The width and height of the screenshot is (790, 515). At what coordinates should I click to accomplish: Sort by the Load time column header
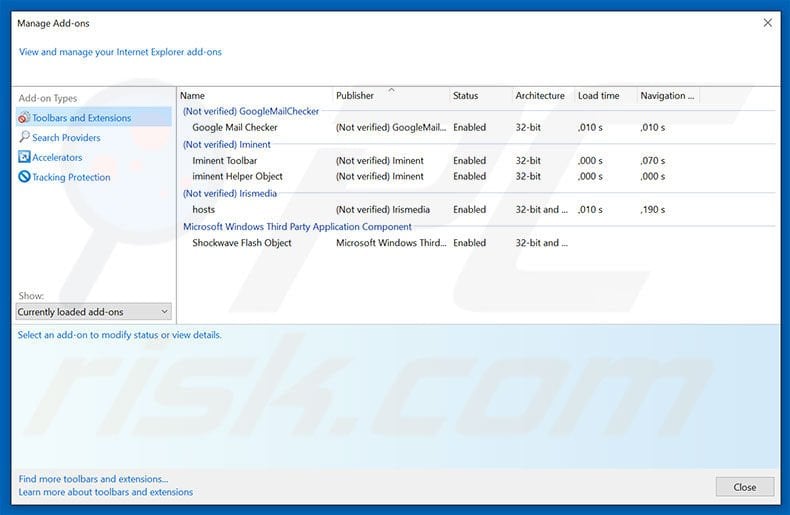(605, 95)
